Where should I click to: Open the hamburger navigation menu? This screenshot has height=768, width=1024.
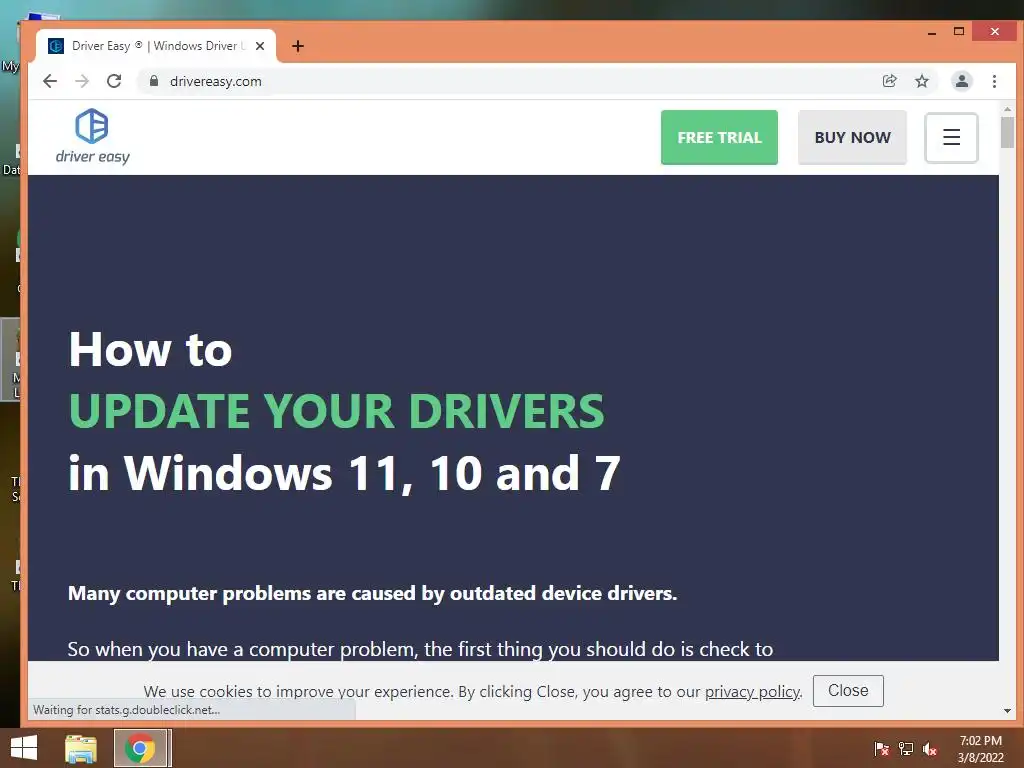pos(951,137)
